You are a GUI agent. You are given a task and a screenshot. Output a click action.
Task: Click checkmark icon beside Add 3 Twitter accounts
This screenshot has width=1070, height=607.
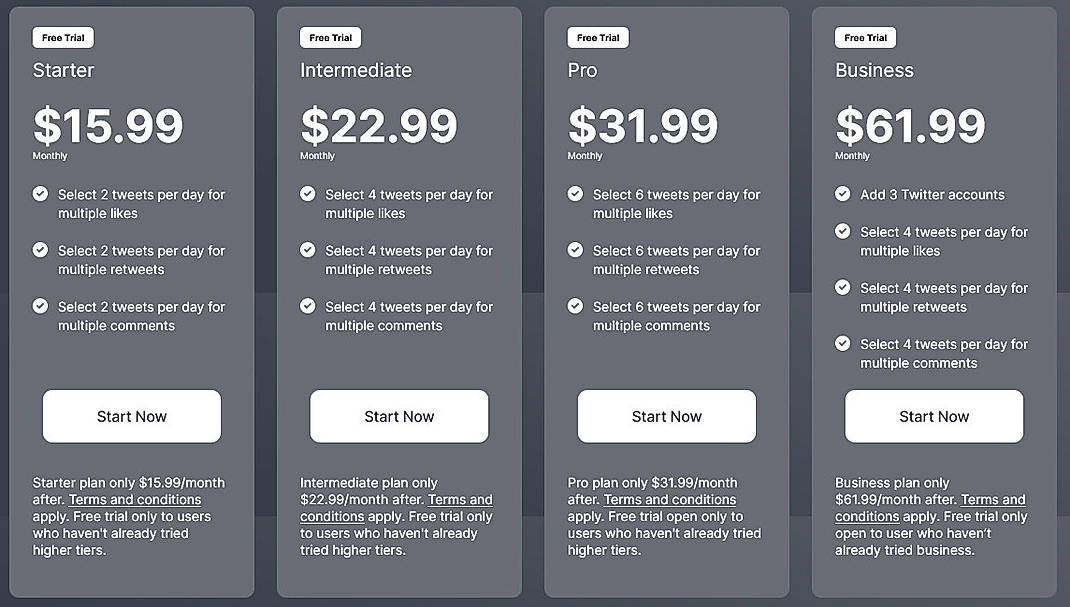(x=843, y=194)
